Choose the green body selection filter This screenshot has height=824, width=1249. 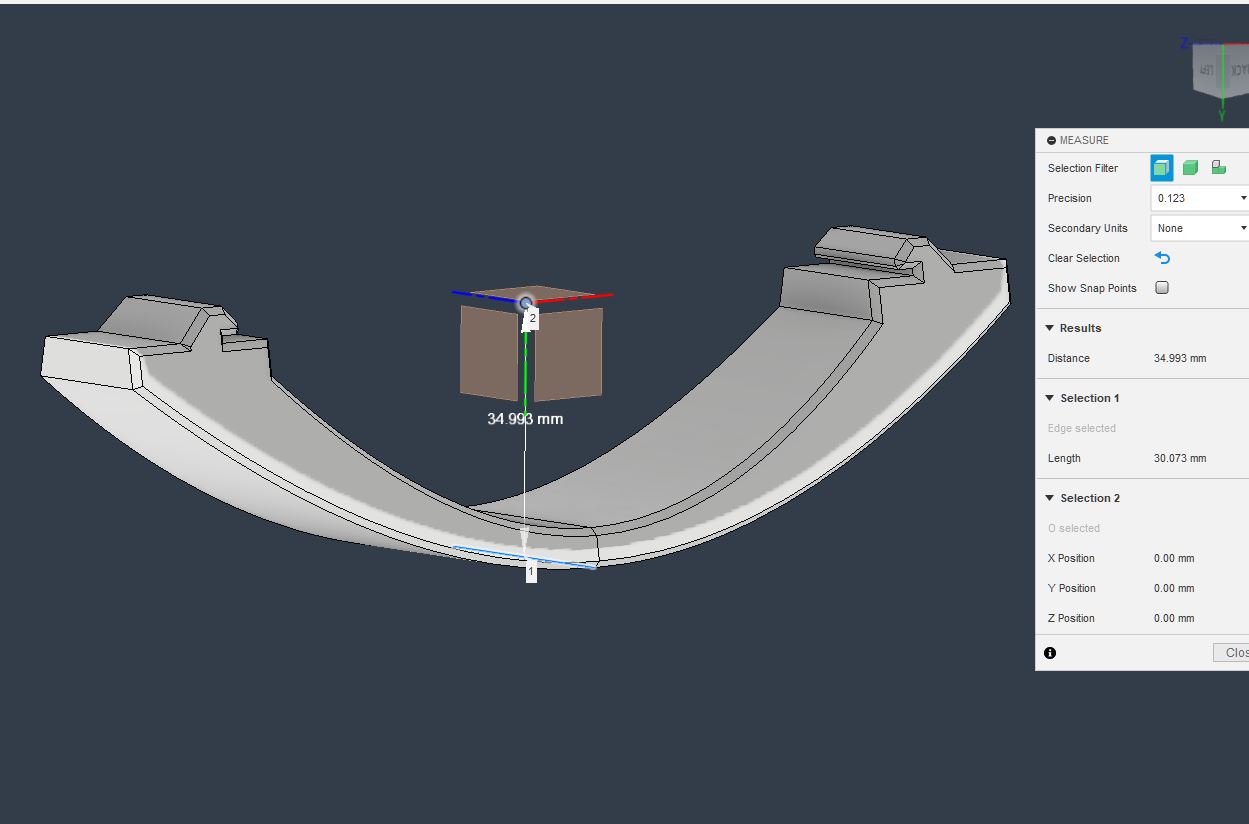1190,168
